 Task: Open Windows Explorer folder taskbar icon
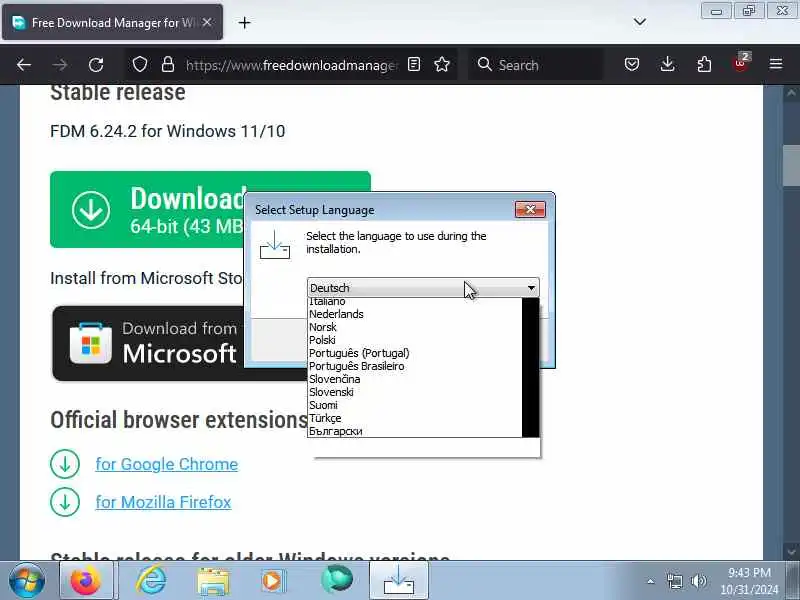(x=213, y=581)
